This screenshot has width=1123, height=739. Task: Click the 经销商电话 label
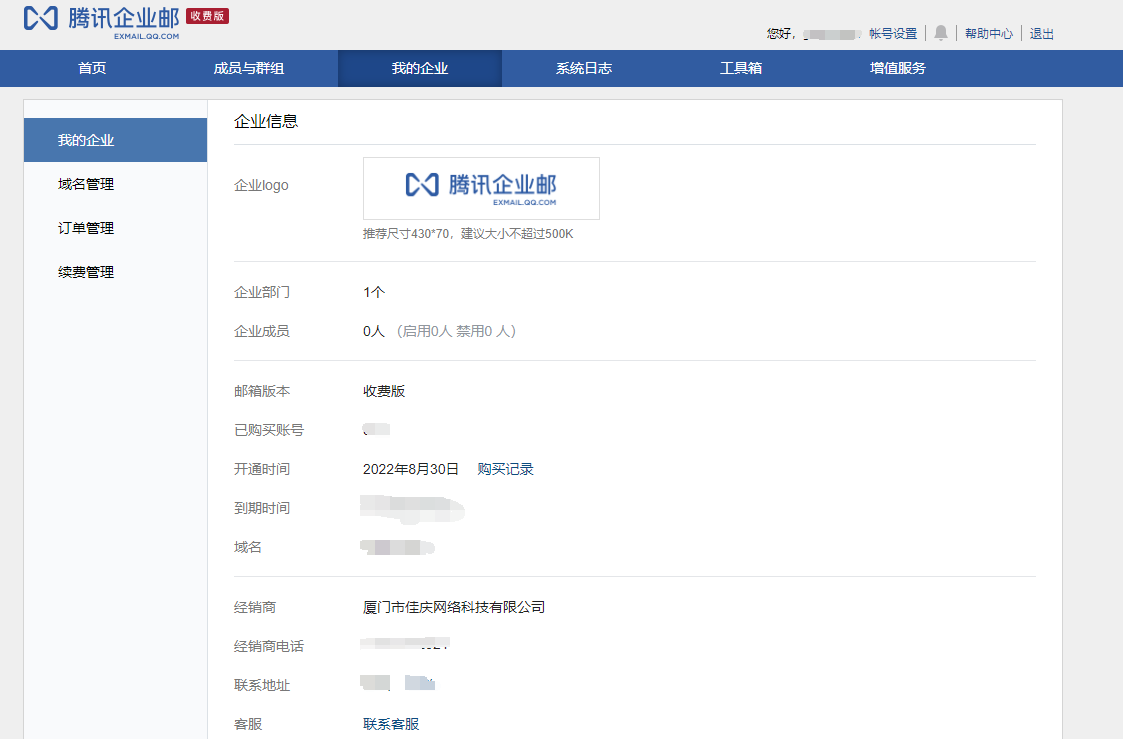click(269, 646)
